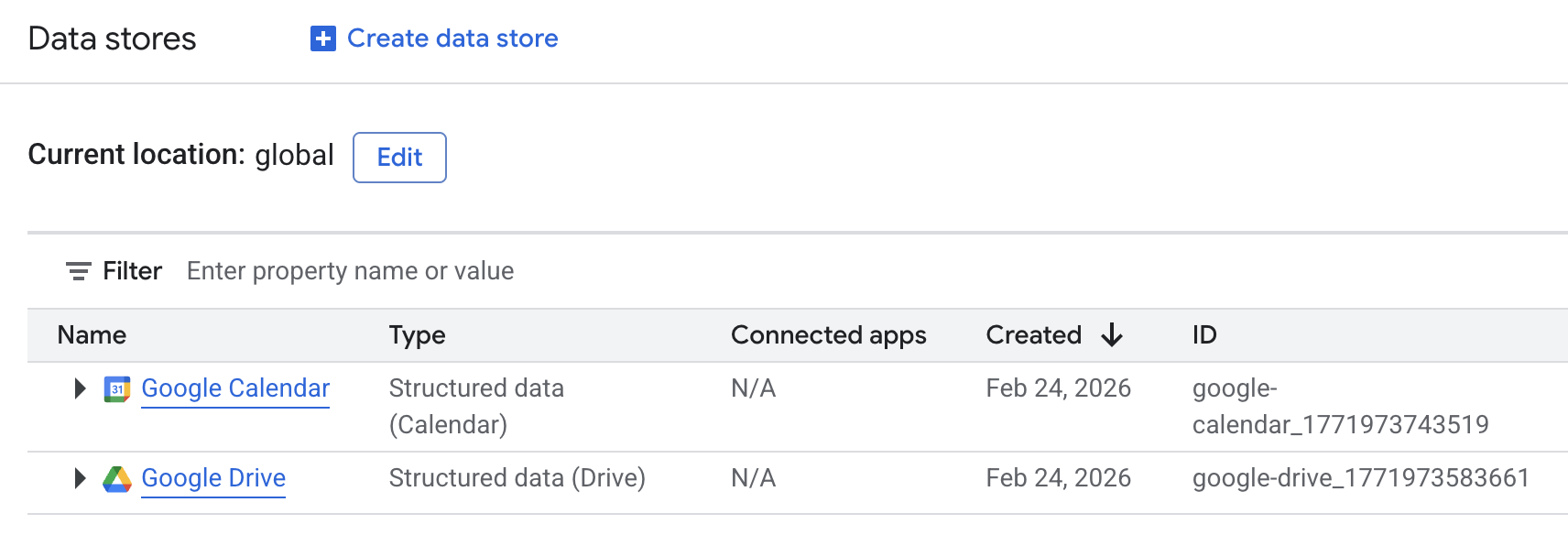Screen dimensions: 1568x535
Task: Open the Google Drive data store
Action: [x=212, y=478]
